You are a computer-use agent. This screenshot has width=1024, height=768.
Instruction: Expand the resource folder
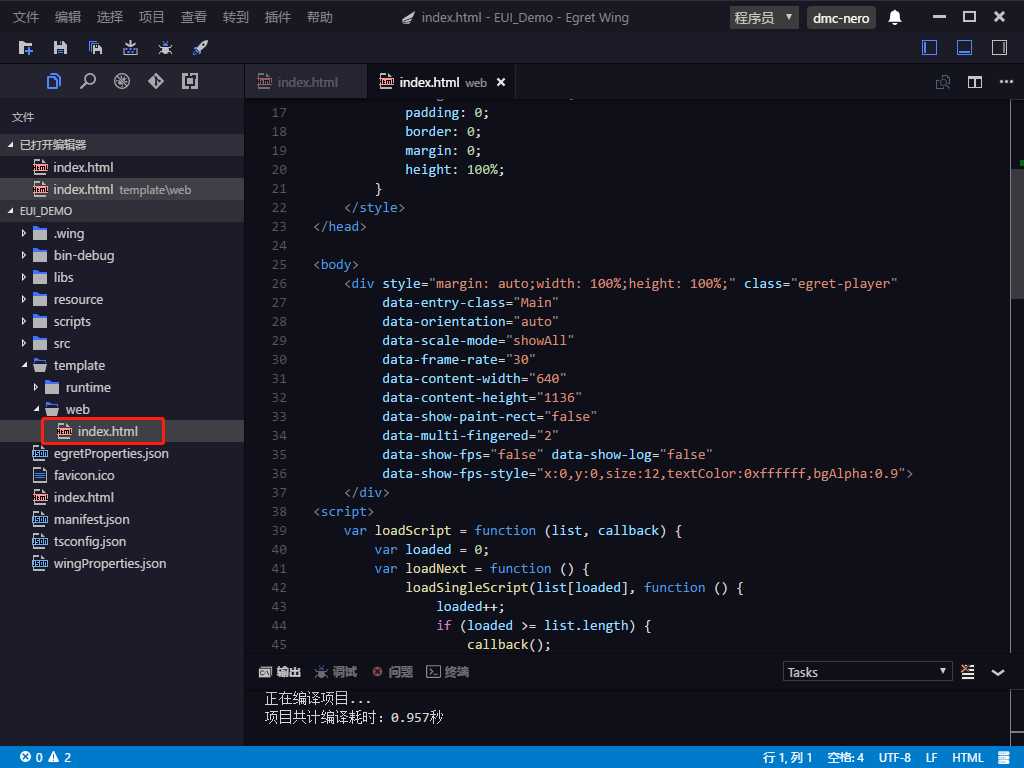(x=122, y=299)
